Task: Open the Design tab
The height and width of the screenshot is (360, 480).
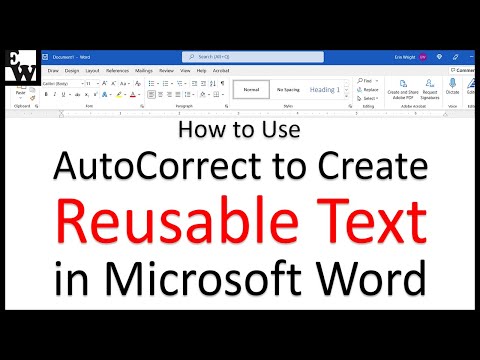Action: click(72, 71)
